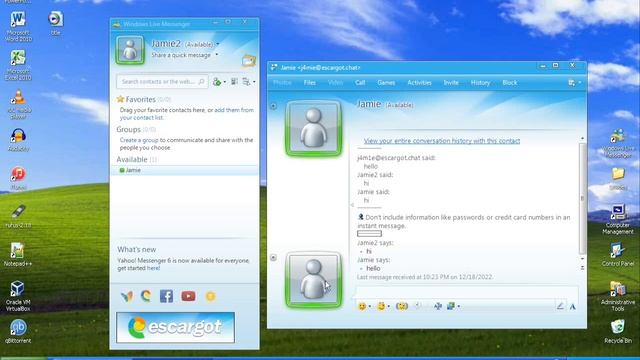This screenshot has width=640, height=360.
Task: Click the Jamie2 profile picture in Messenger
Action: pyautogui.click(x=130, y=50)
